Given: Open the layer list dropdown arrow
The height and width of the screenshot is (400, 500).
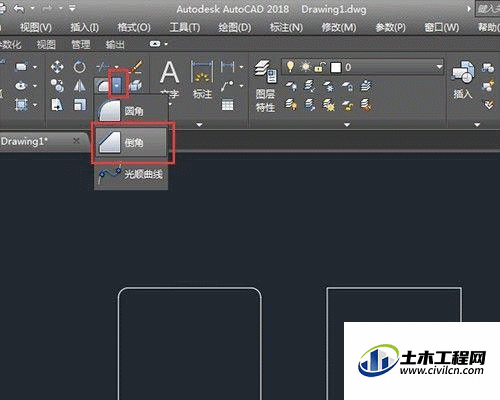Looking at the screenshot, I should [x=440, y=67].
